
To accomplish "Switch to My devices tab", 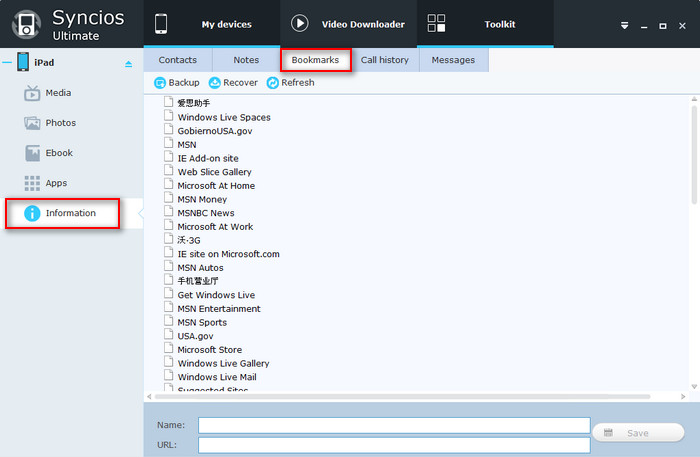I will click(x=212, y=24).
